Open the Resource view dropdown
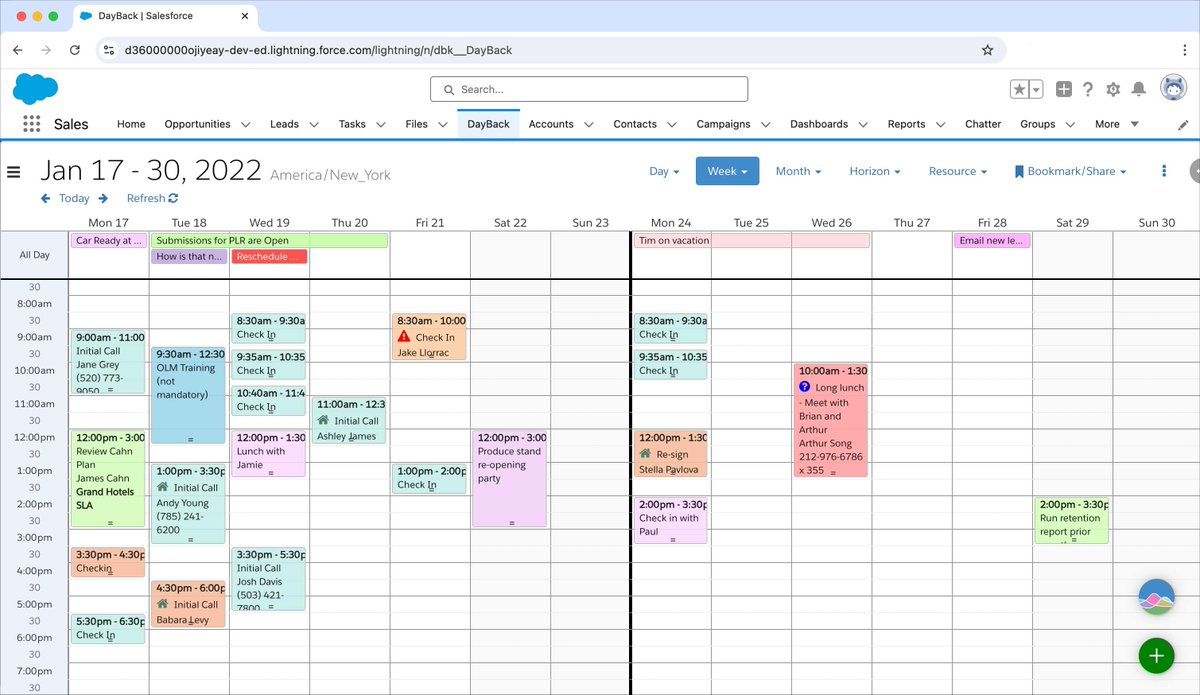Image resolution: width=1200 pixels, height=695 pixels. [957, 171]
